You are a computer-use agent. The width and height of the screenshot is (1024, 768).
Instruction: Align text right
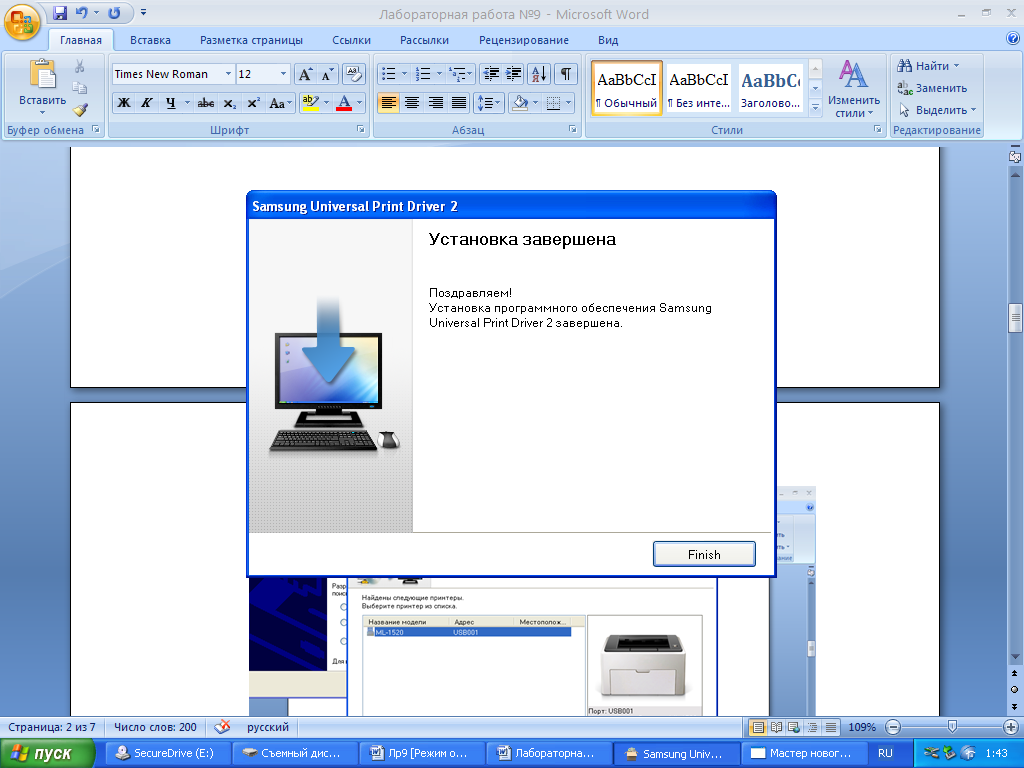(x=436, y=103)
